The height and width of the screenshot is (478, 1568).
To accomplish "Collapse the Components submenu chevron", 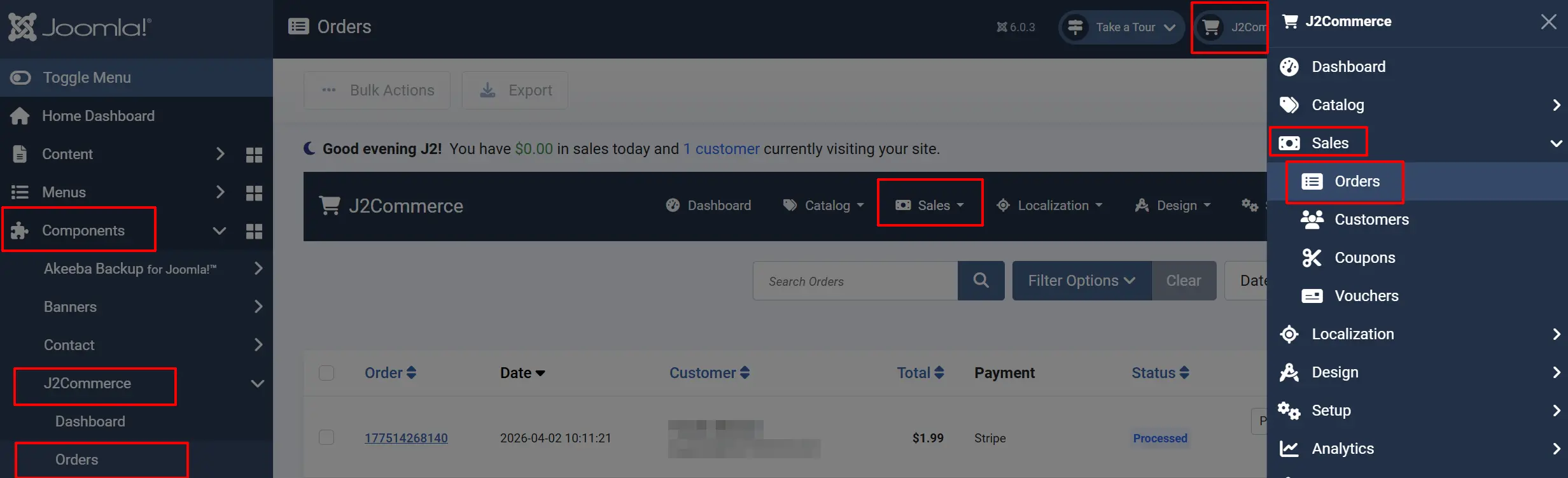I will click(220, 230).
